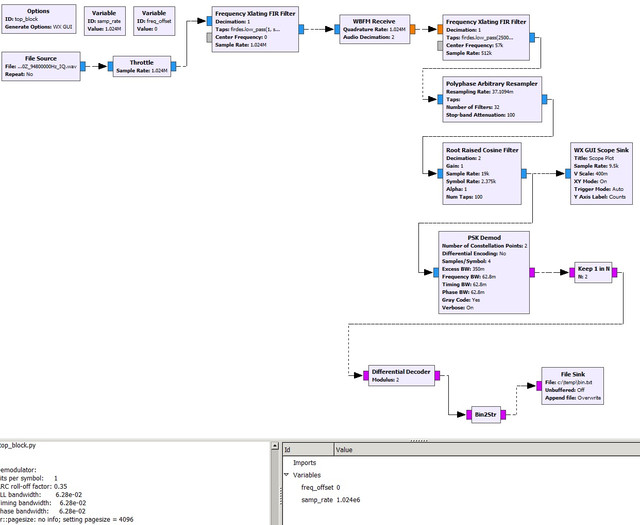Click the Root Raised Cosine Filter input port
The height and width of the screenshot is (525, 640).
440,174
